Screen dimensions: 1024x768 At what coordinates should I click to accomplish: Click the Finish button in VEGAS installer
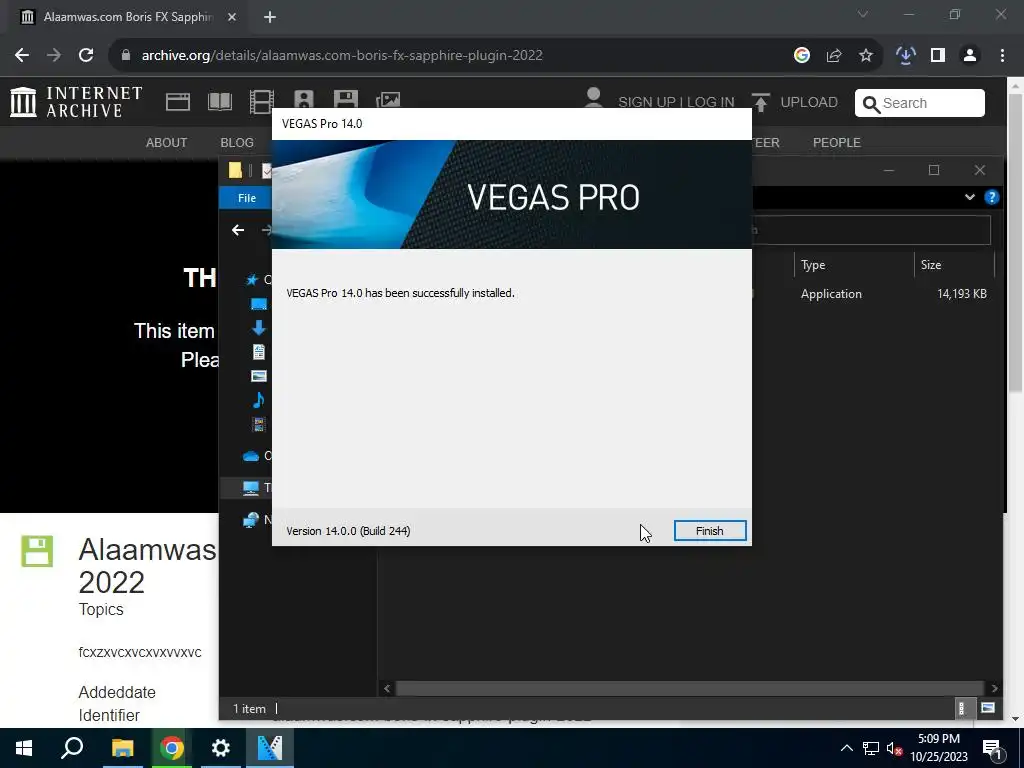(x=710, y=531)
